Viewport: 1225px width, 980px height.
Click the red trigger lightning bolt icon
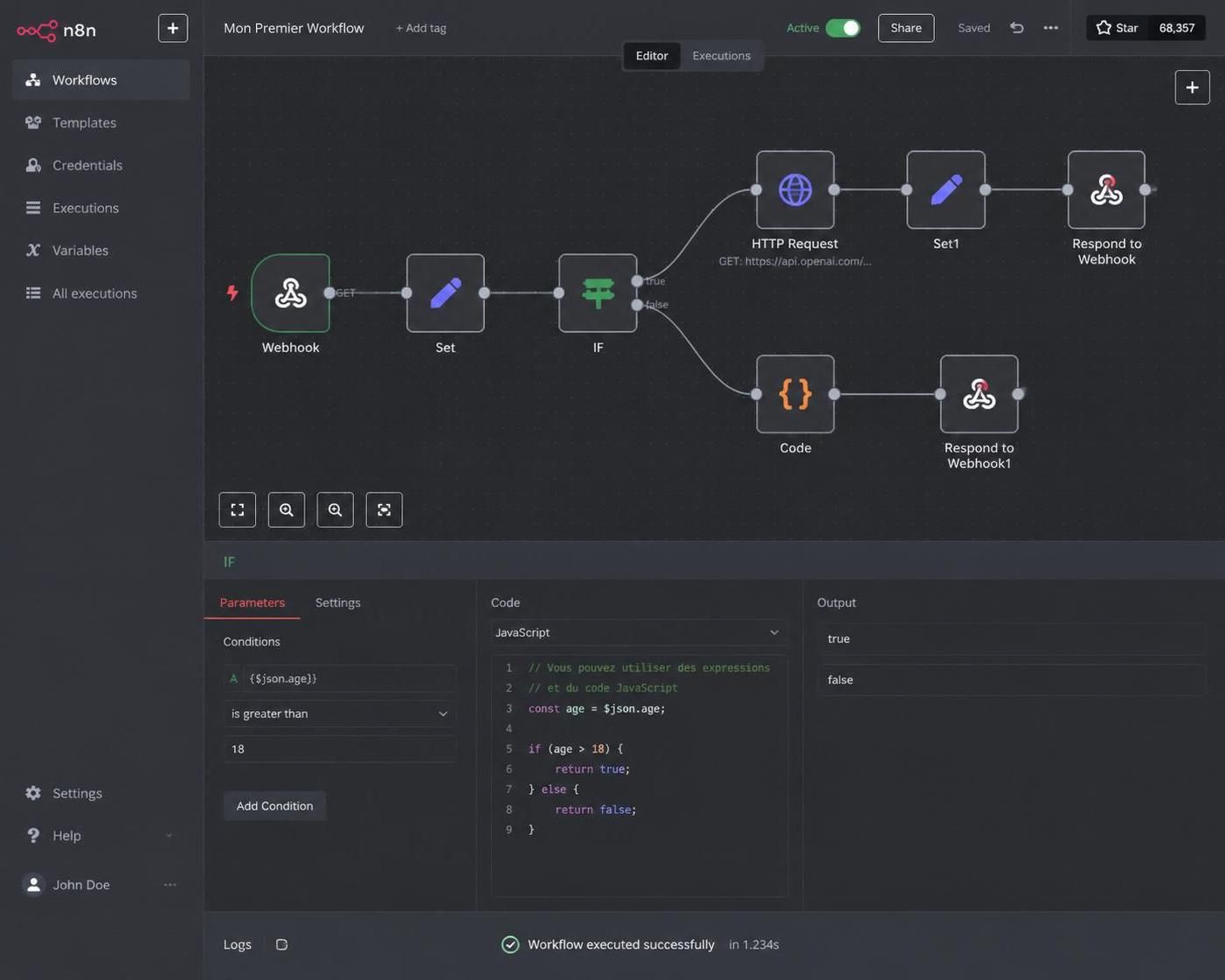[232, 293]
